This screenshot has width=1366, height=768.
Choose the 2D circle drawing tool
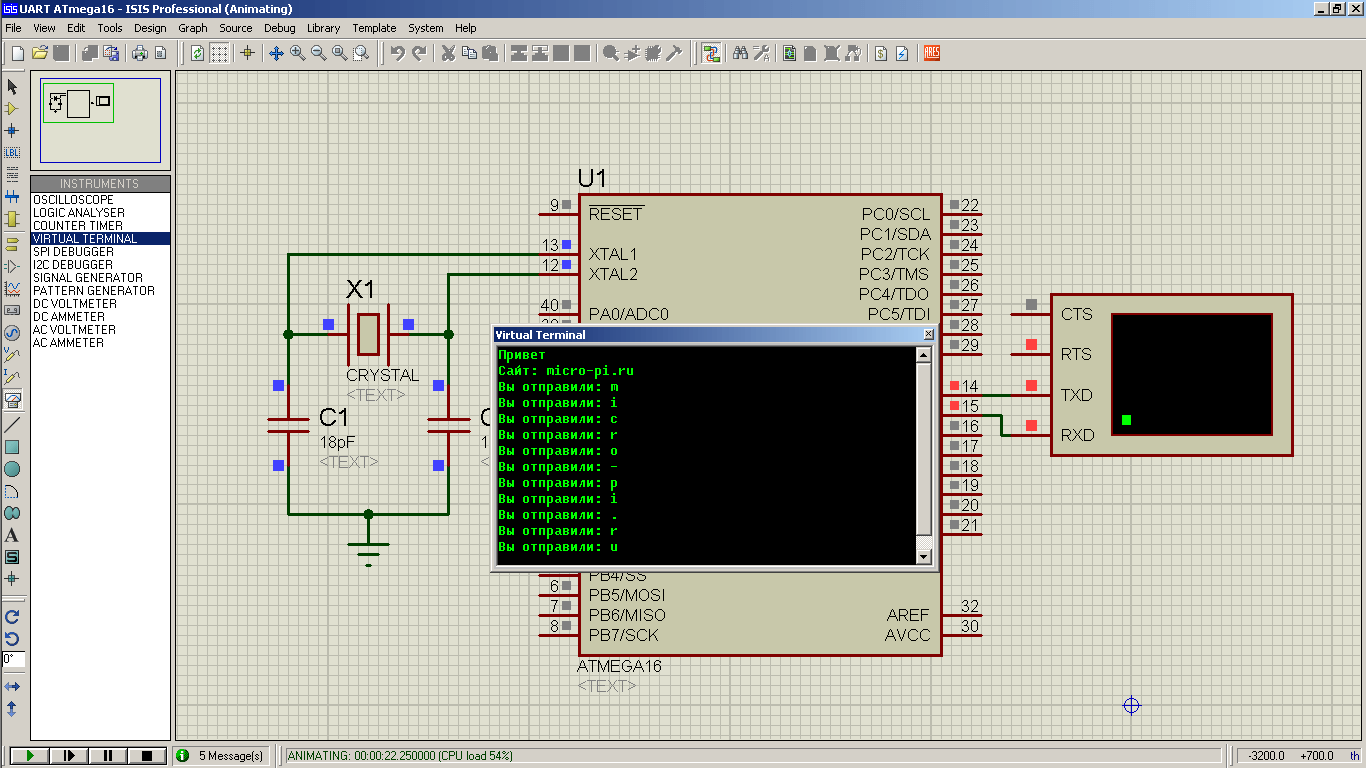(x=12, y=468)
